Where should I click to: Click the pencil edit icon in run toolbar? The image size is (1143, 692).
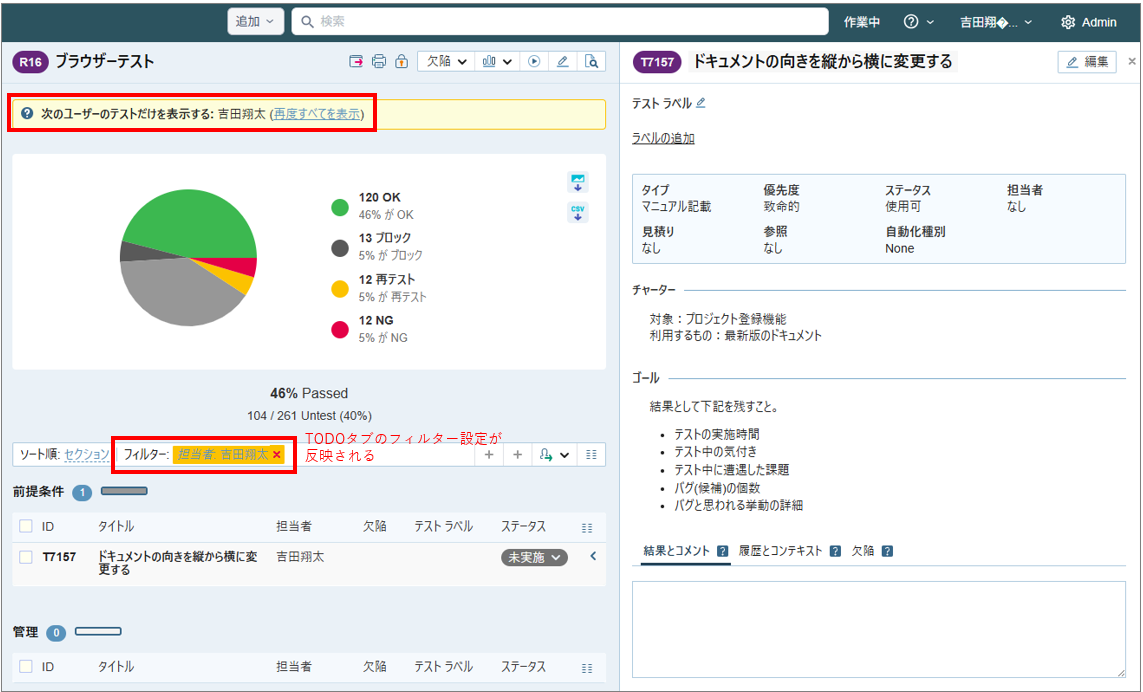click(x=563, y=62)
